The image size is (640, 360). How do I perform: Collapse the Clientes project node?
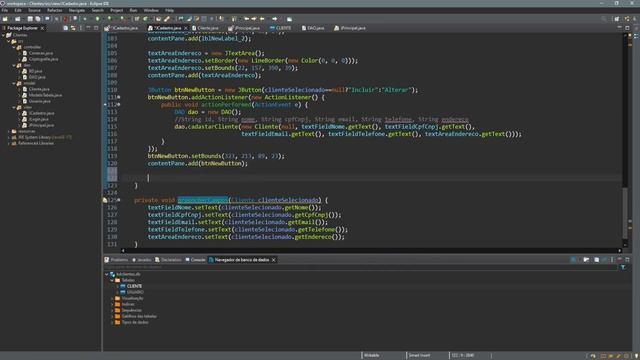(x=4, y=35)
